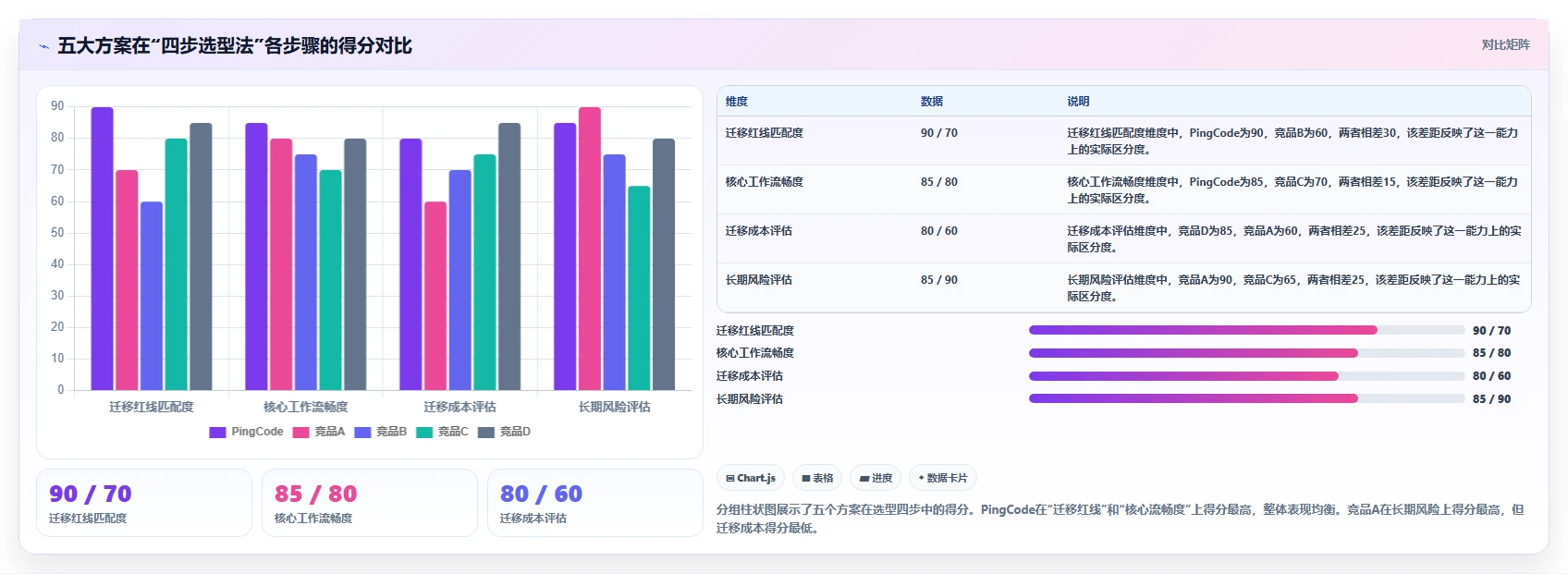The width and height of the screenshot is (1568, 574).
Task: Click the 对比矩阵 label in header
Action: coord(1505,44)
